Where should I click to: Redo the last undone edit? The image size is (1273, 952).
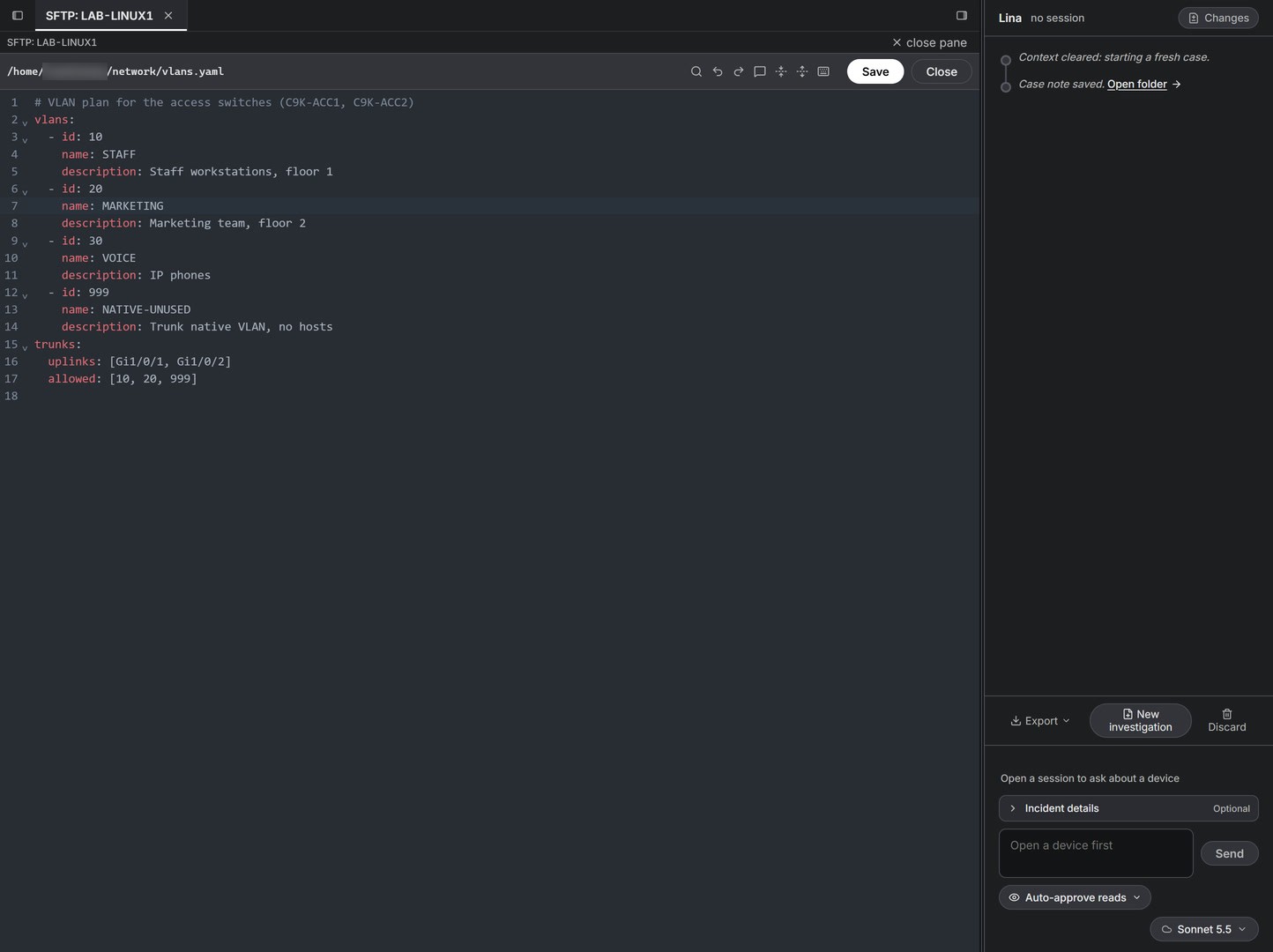click(x=739, y=71)
